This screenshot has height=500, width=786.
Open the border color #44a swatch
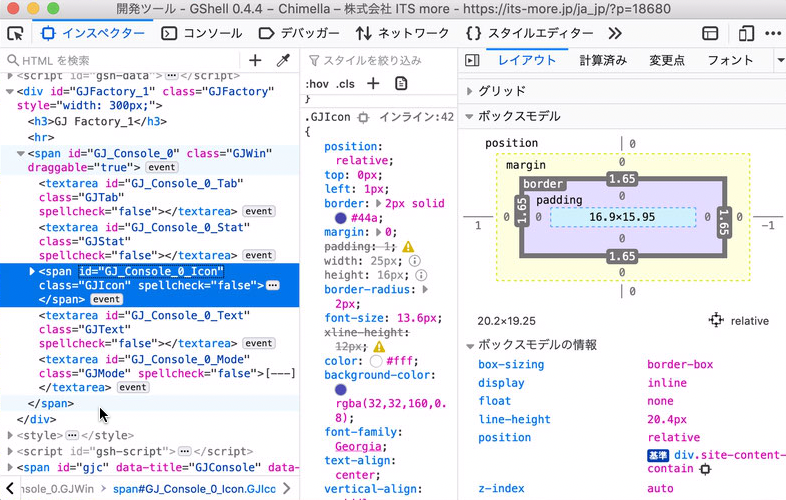coord(341,217)
